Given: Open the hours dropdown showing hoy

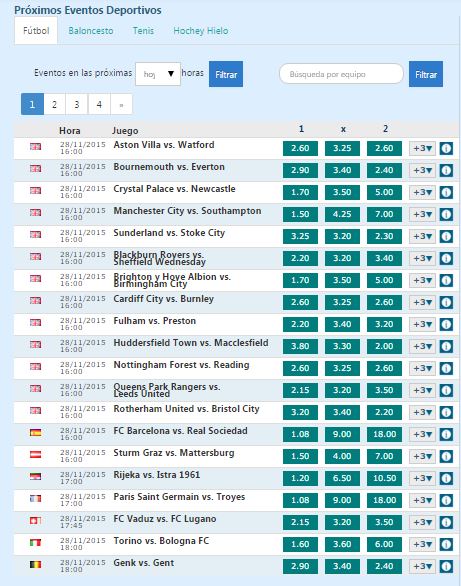Looking at the screenshot, I should coord(158,74).
